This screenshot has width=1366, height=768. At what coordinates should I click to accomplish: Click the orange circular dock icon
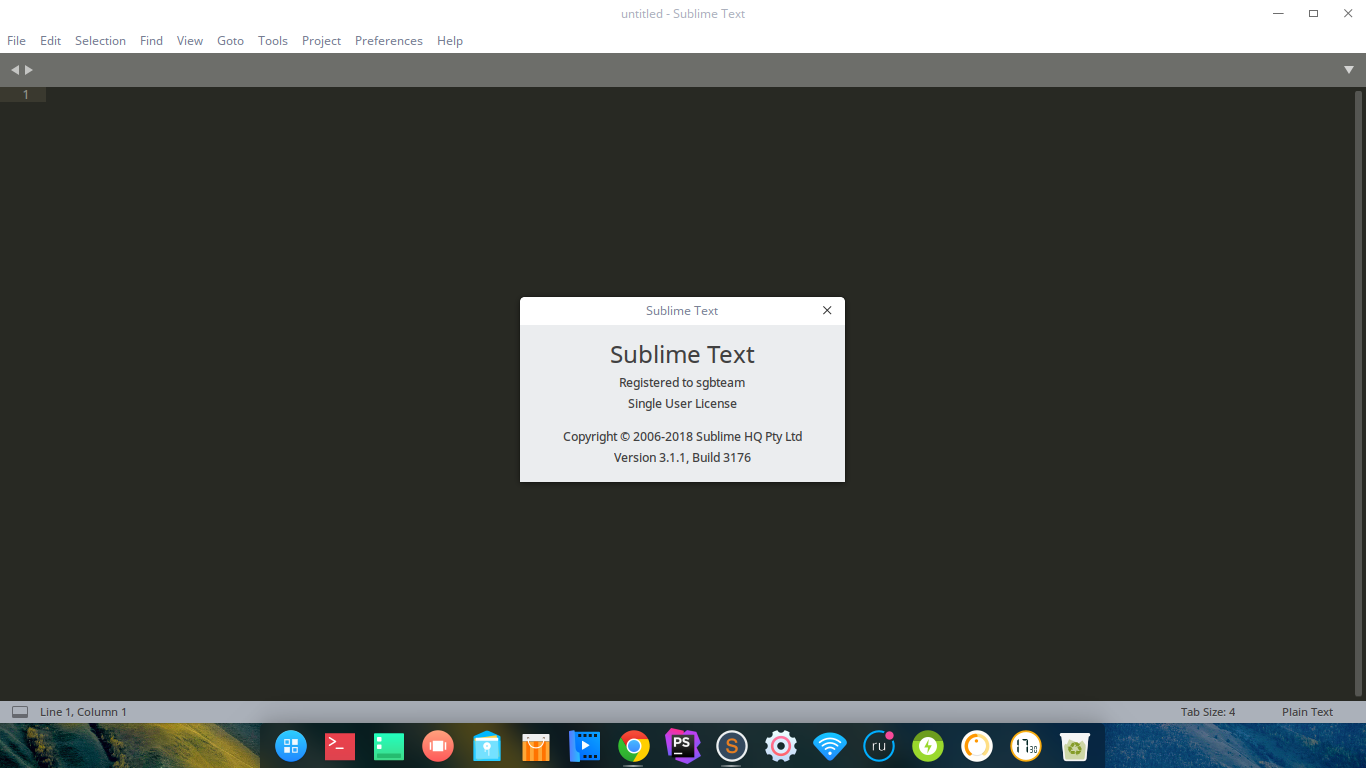pos(977,746)
